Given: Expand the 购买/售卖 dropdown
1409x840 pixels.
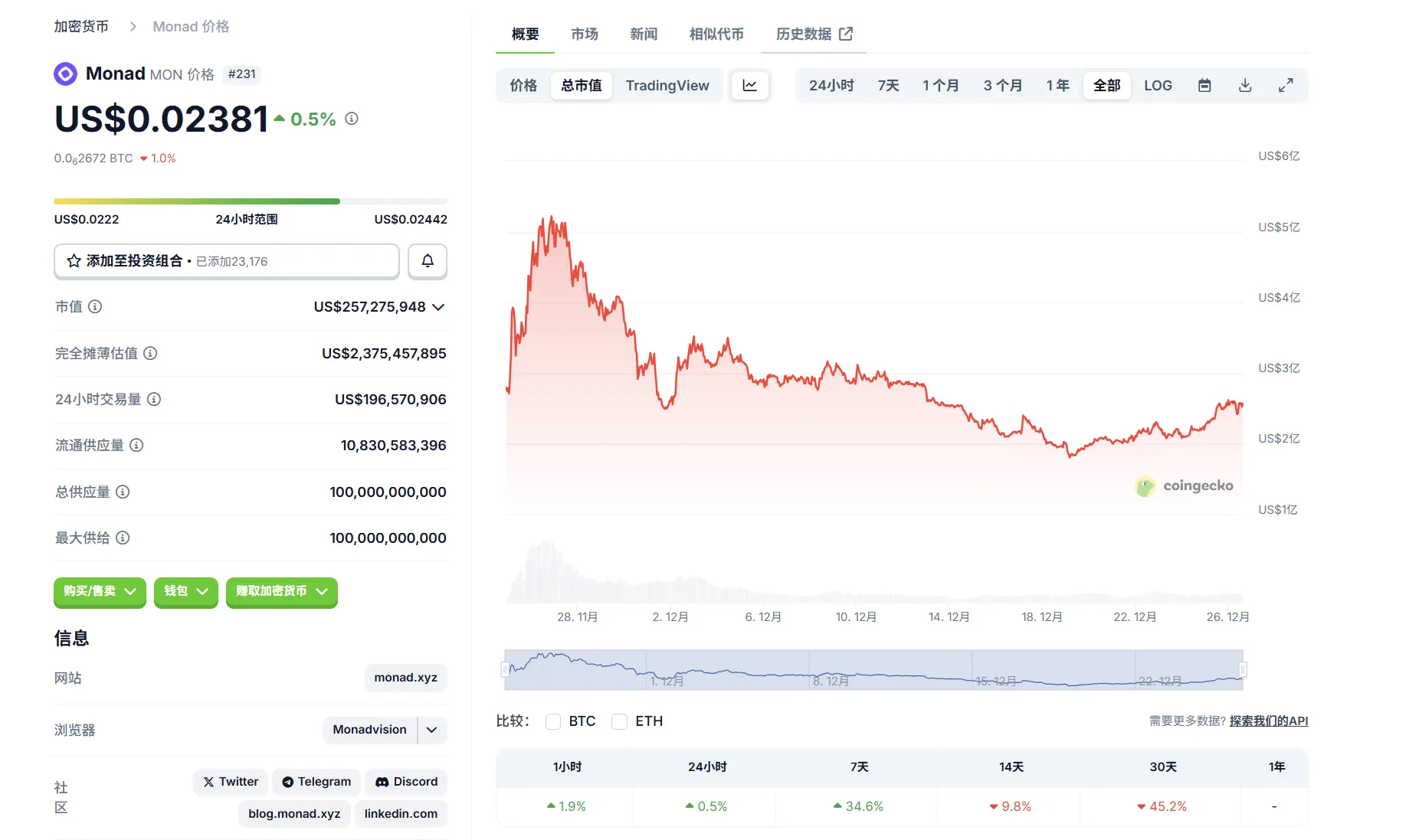Looking at the screenshot, I should click(x=100, y=591).
